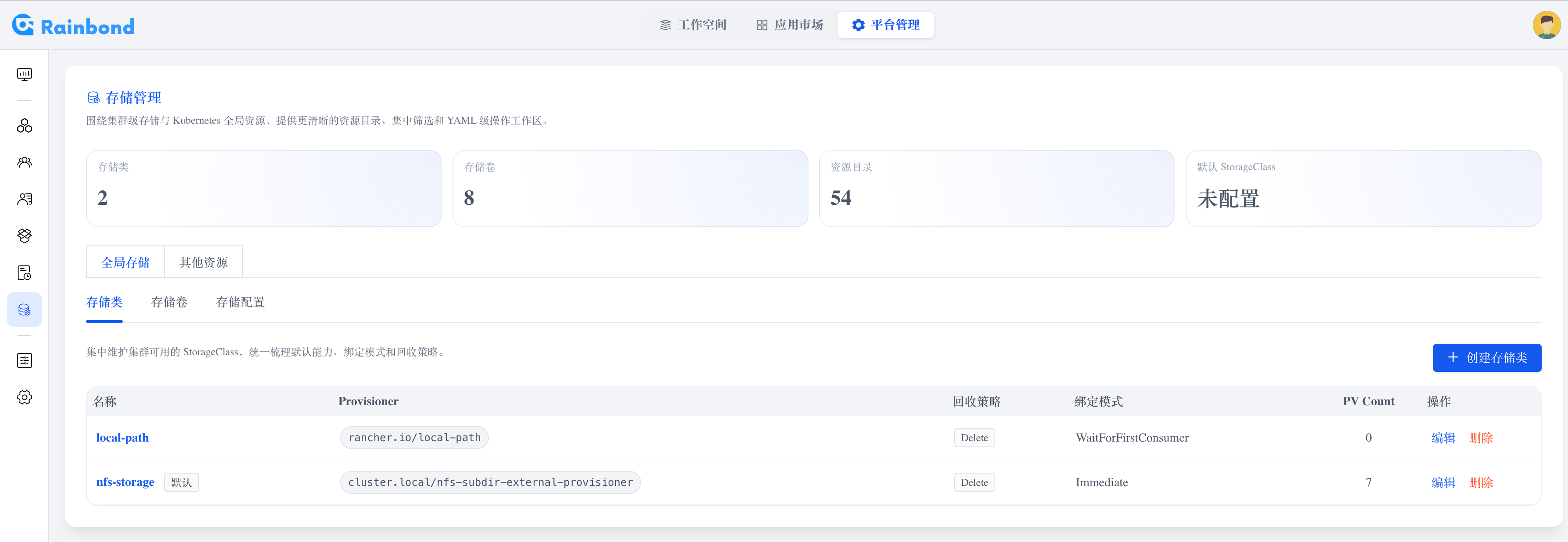
Task: Open the 存储配置 tab
Action: pos(240,302)
